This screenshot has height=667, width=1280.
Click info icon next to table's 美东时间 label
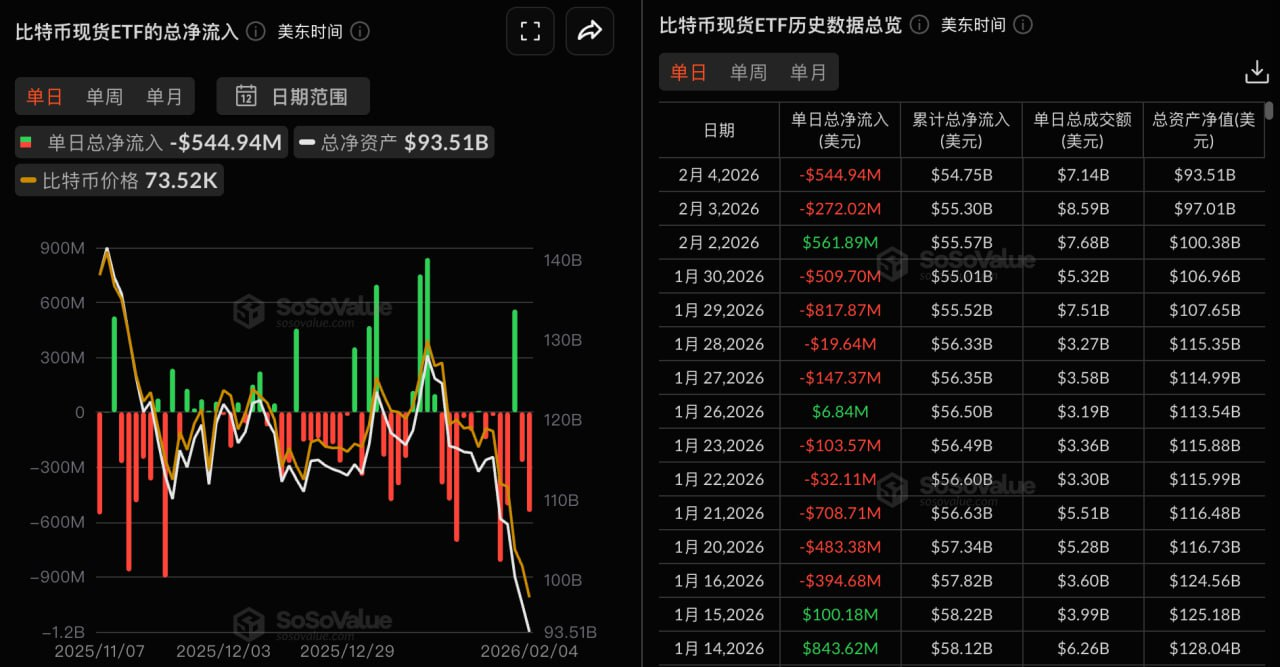(x=1023, y=25)
